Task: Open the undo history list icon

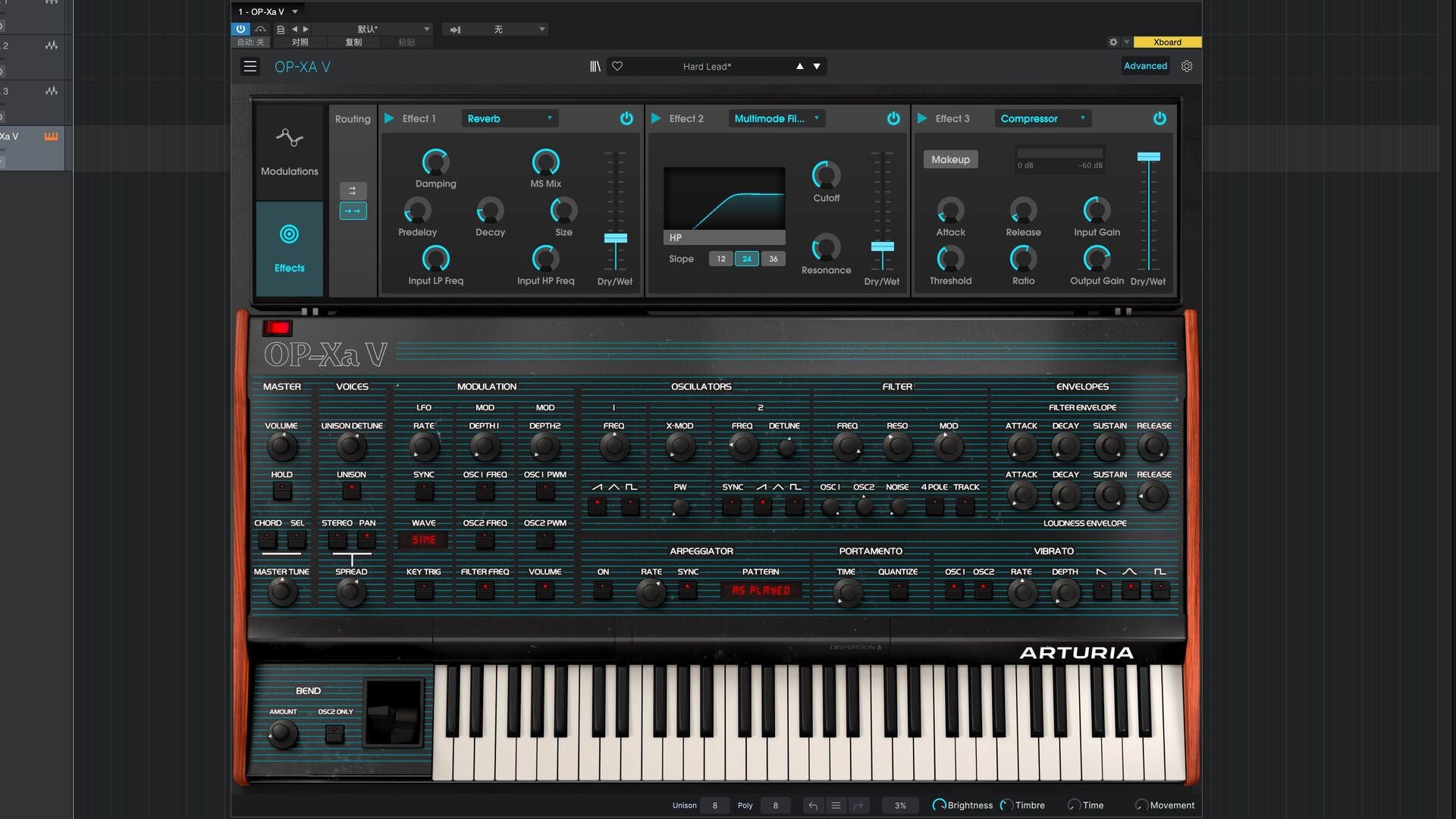Action: [836, 805]
